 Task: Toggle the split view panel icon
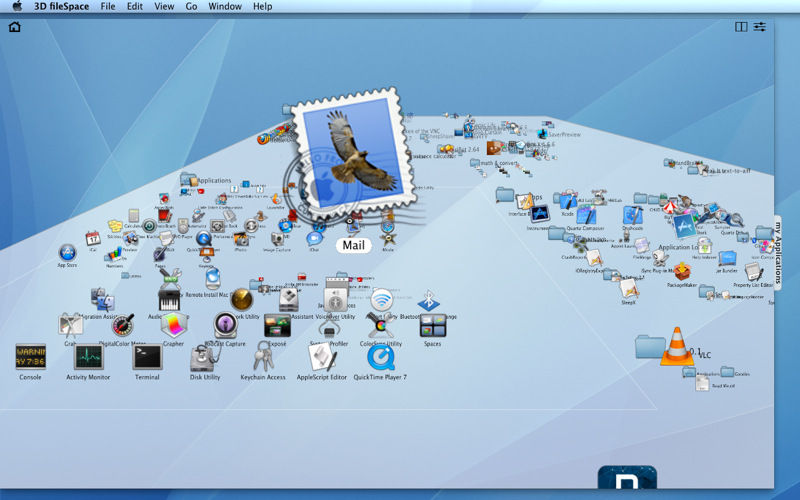pyautogui.click(x=741, y=27)
